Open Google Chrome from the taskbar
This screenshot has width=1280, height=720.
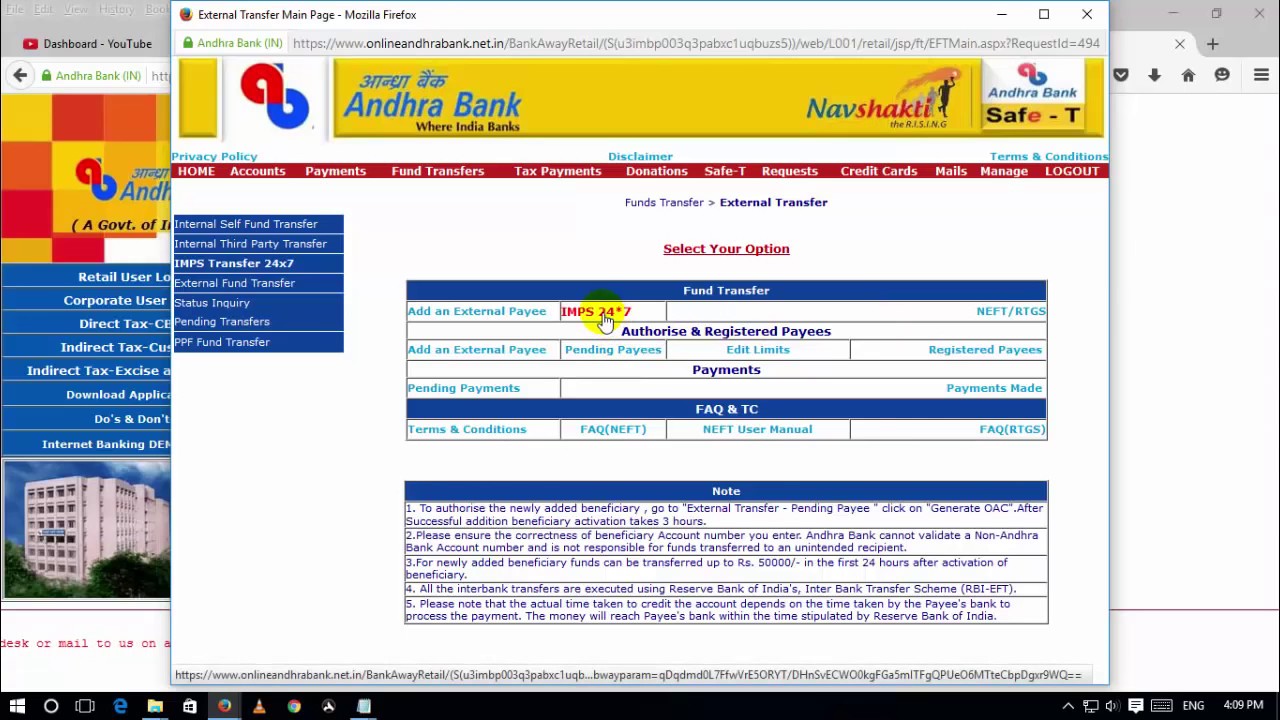pyautogui.click(x=294, y=706)
